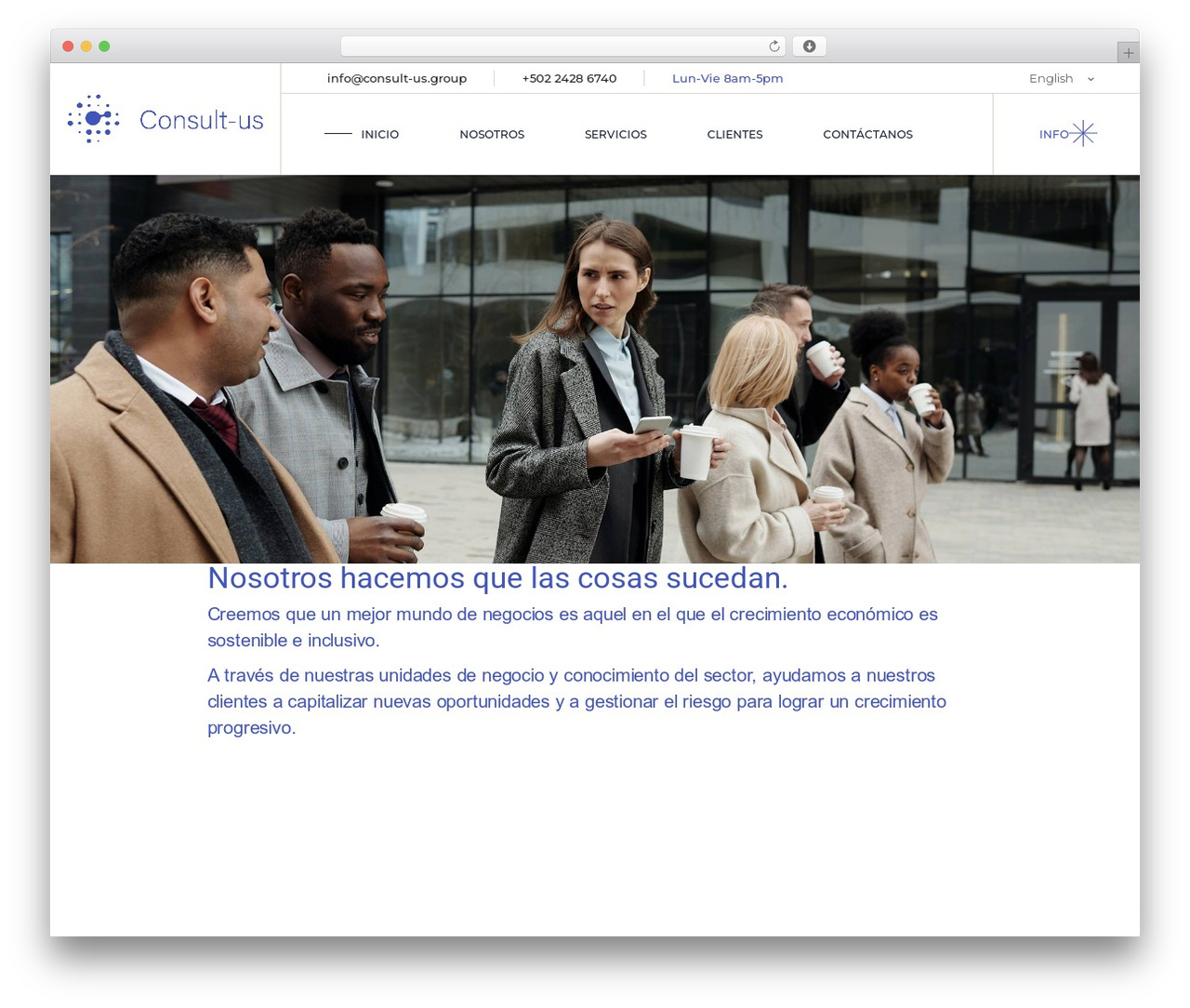Image resolution: width=1190 pixels, height=1008 pixels.
Task: Click paragraph starting "Creemos que un mejor mundo"
Action: click(x=573, y=628)
